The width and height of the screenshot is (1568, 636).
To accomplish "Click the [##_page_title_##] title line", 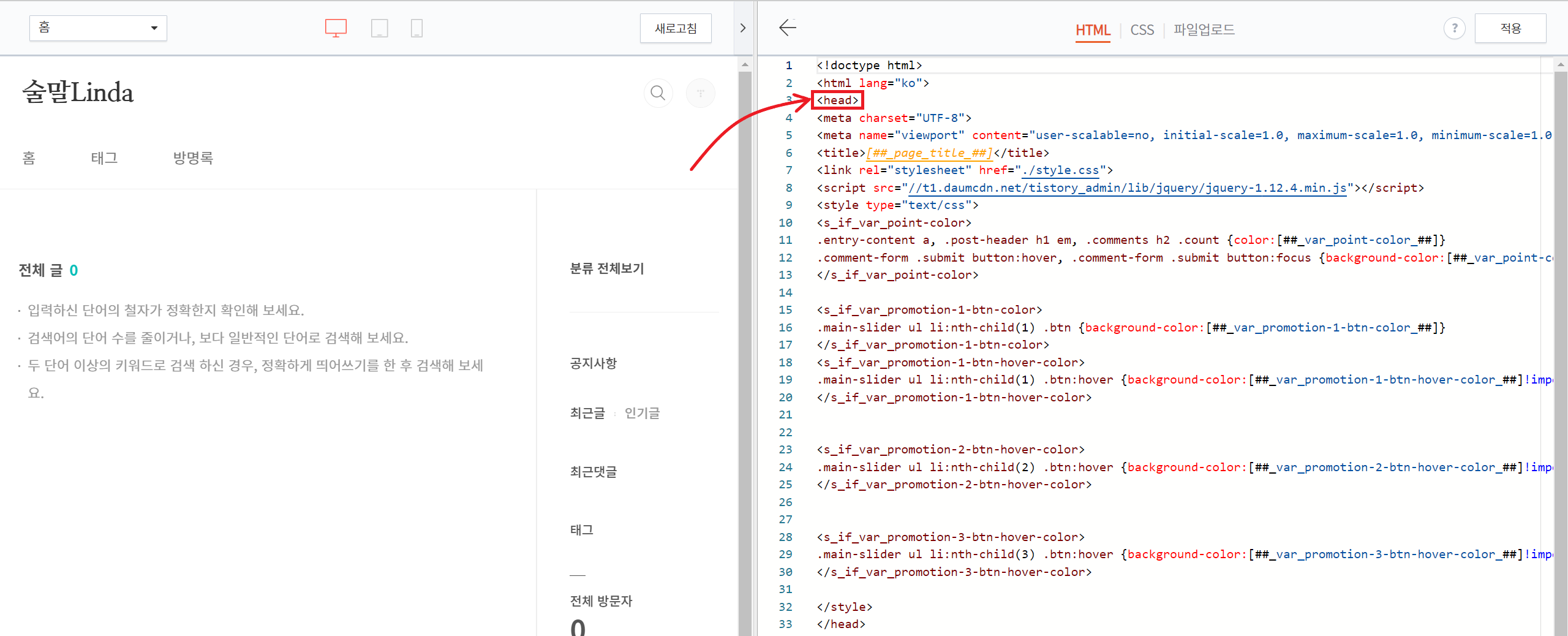I will pyautogui.click(x=933, y=153).
